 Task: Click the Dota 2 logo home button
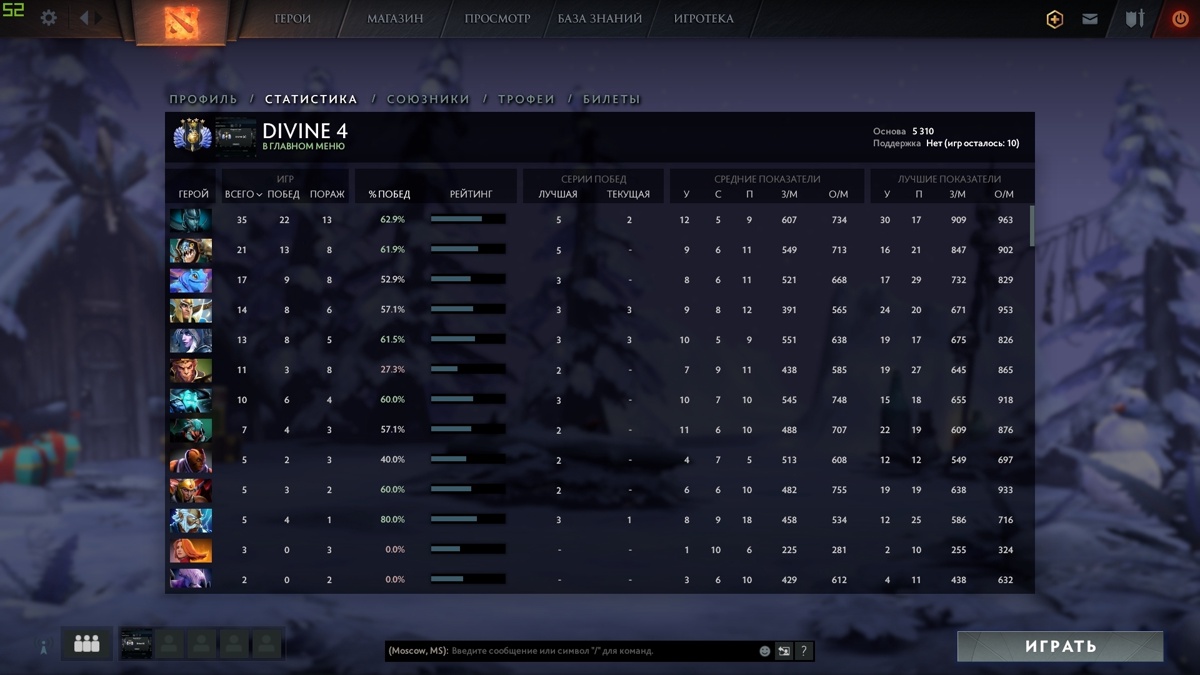click(180, 21)
